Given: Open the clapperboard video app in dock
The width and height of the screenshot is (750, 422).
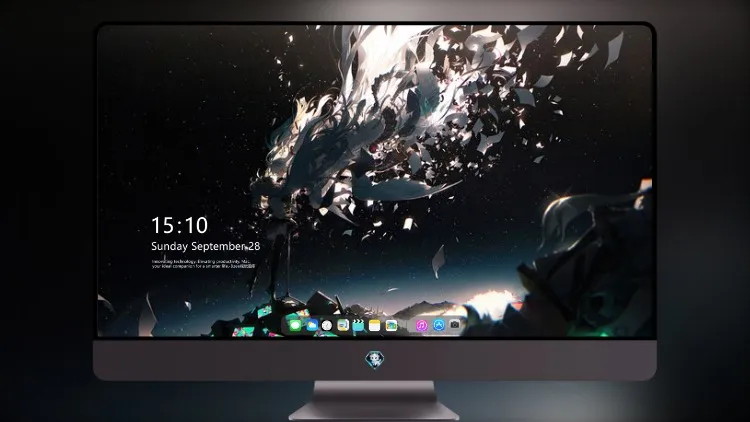Looking at the screenshot, I should point(358,325).
